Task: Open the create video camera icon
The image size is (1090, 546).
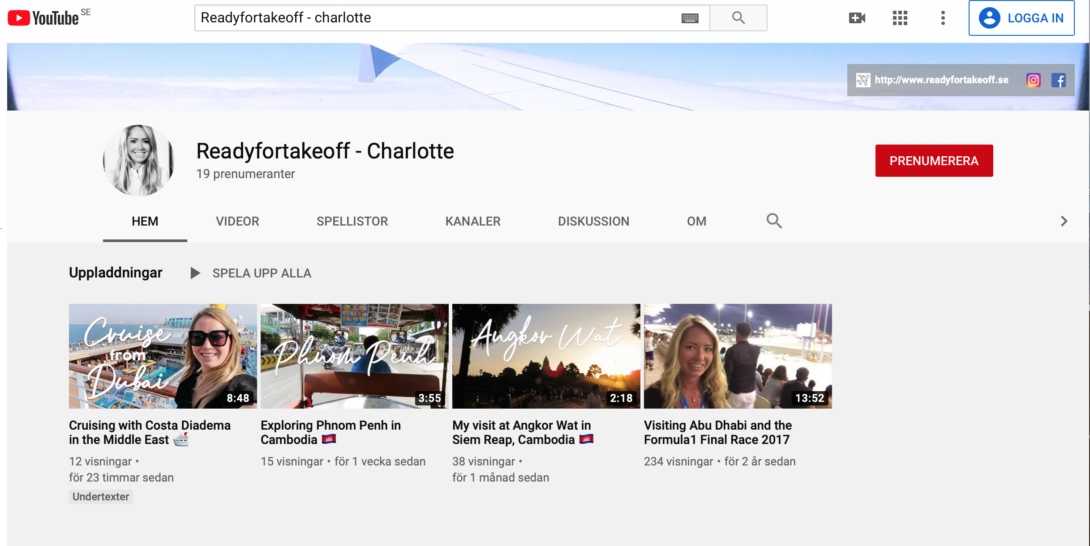Action: coord(856,18)
